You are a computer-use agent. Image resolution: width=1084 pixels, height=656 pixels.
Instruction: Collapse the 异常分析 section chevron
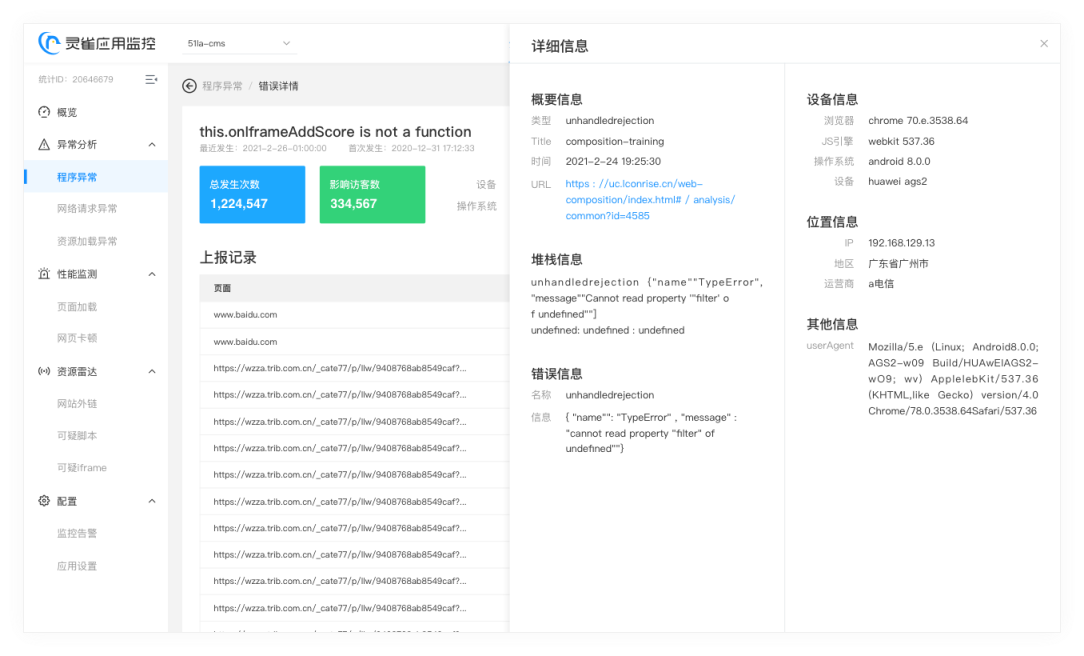coord(152,145)
